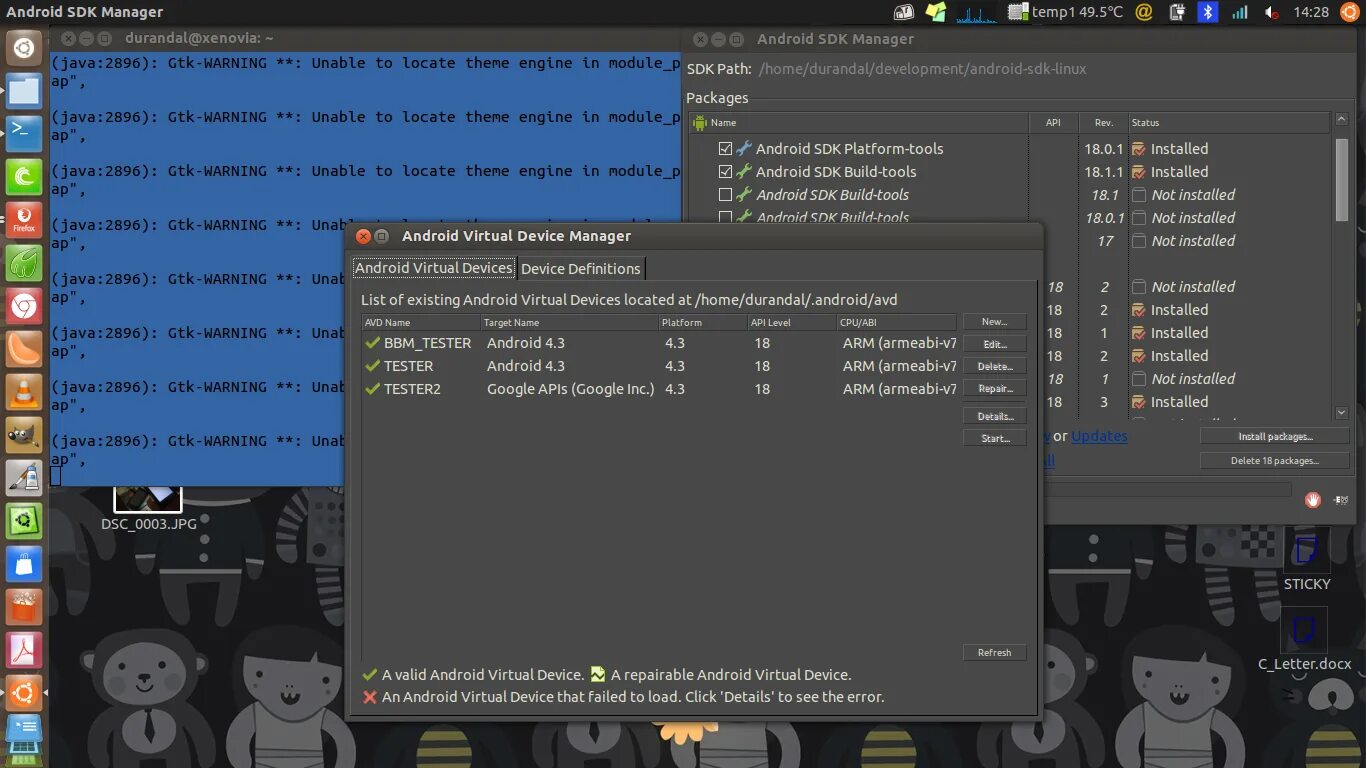Open the network signal indicator
Image resolution: width=1366 pixels, height=768 pixels.
[1240, 12]
